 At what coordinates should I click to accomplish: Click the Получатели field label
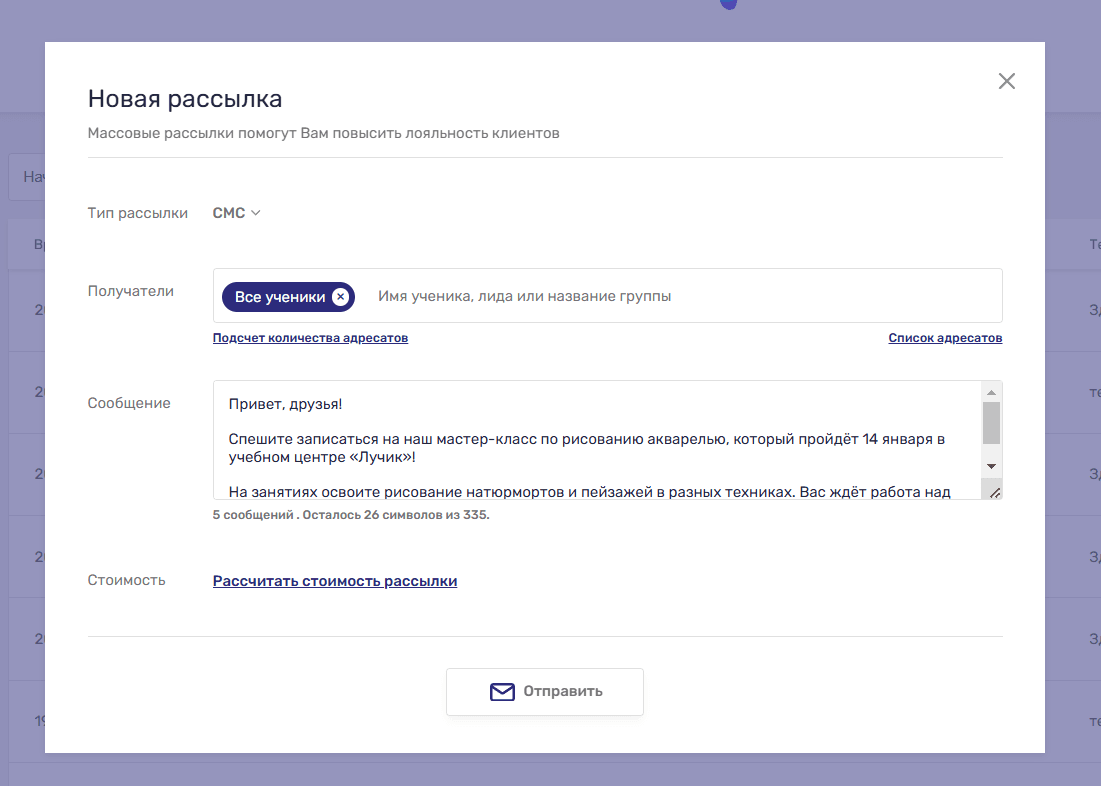tap(130, 292)
